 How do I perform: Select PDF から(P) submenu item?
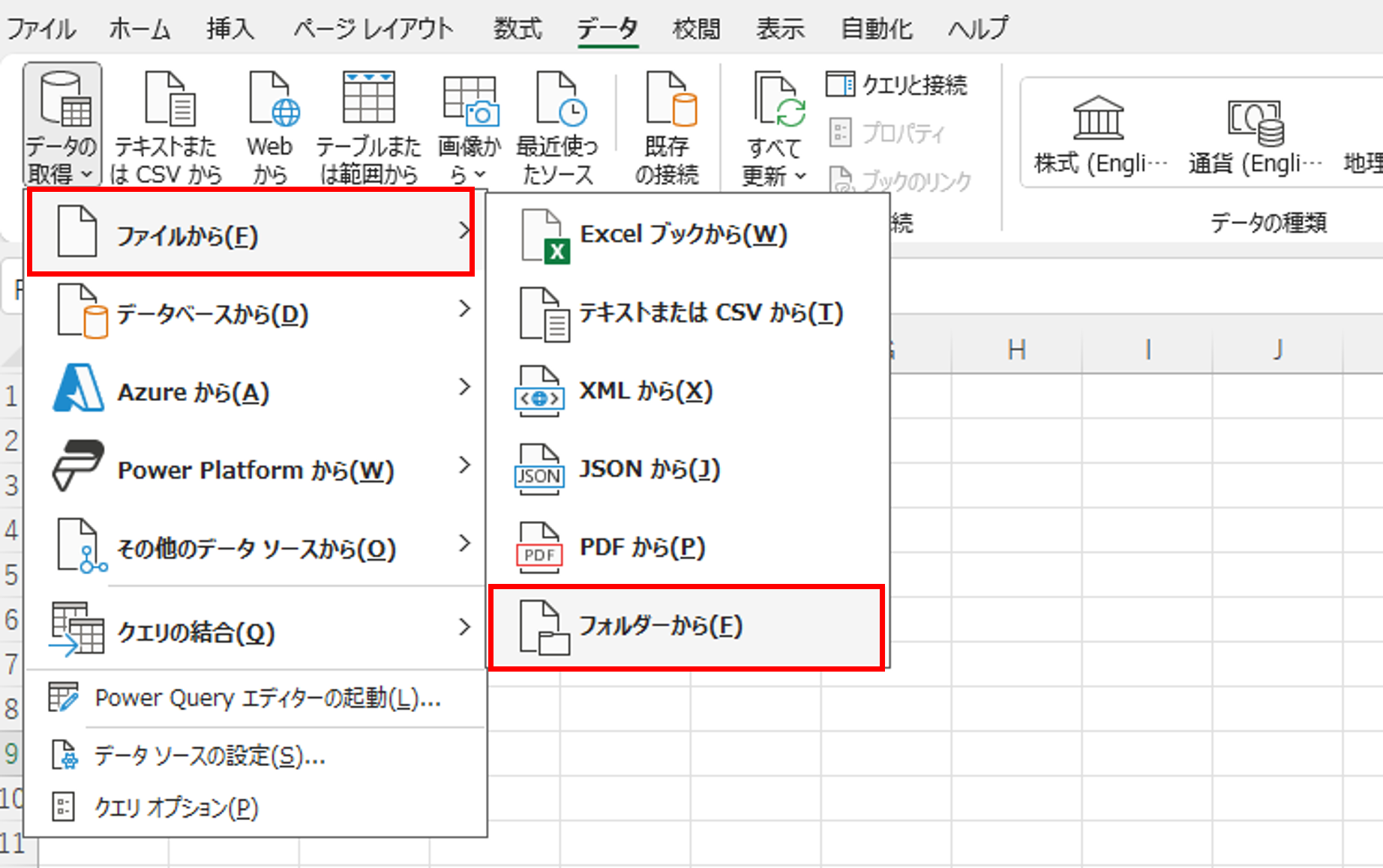pyautogui.click(x=687, y=546)
